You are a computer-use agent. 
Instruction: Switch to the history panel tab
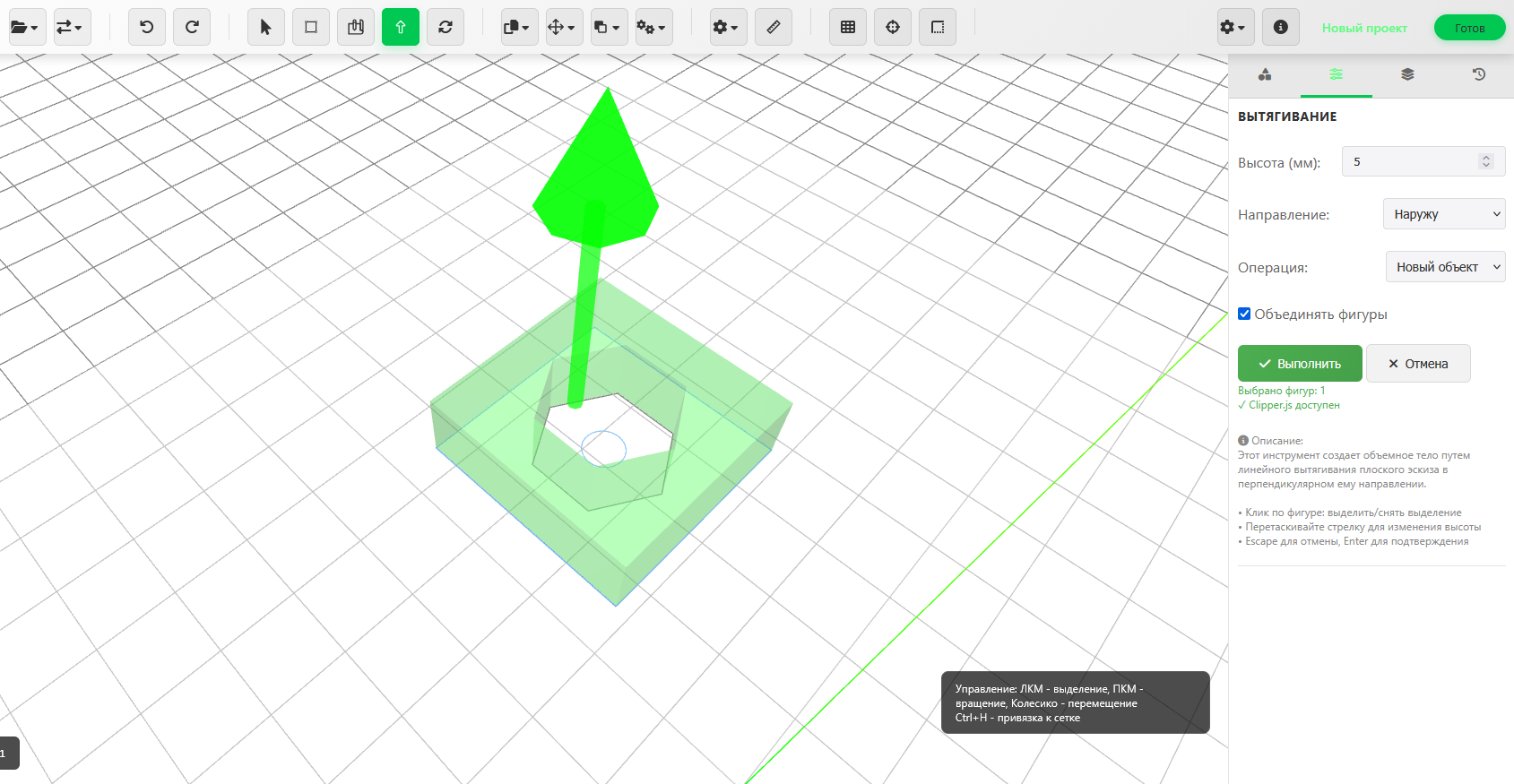point(1479,74)
